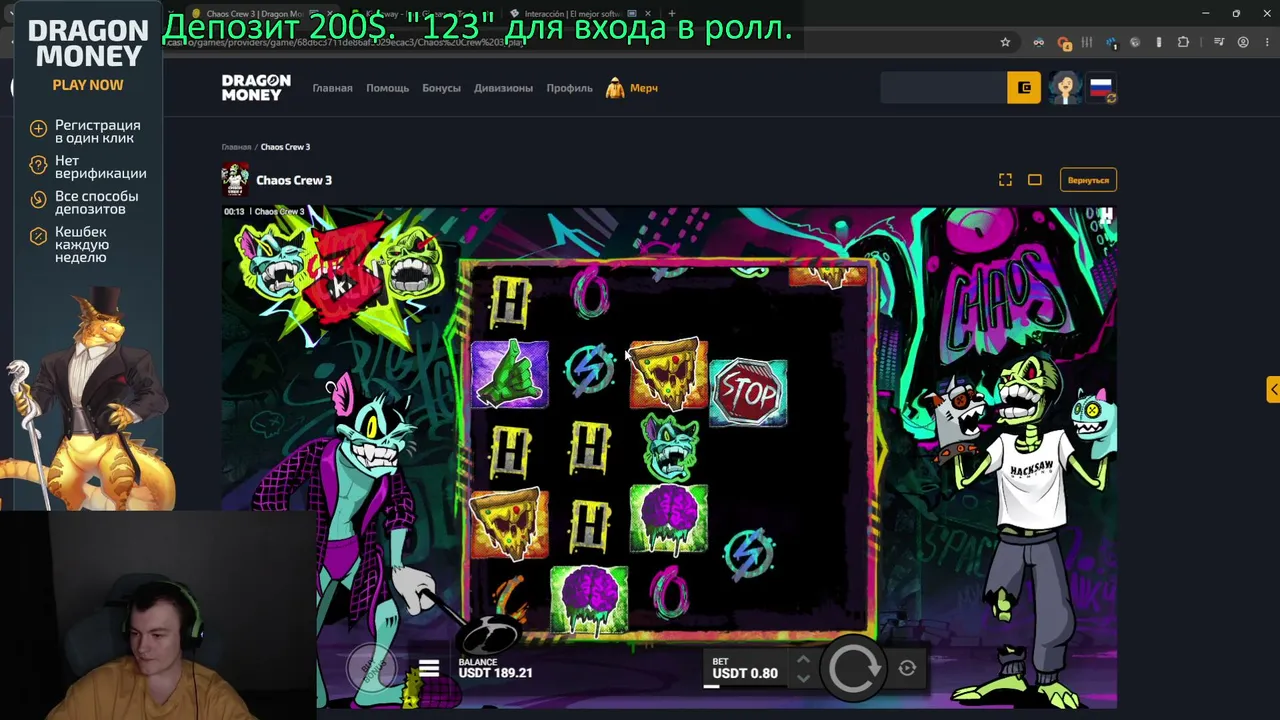Click the site balance field next to the wallet
Screen dimensions: 1280x720
pyautogui.click(x=943, y=88)
